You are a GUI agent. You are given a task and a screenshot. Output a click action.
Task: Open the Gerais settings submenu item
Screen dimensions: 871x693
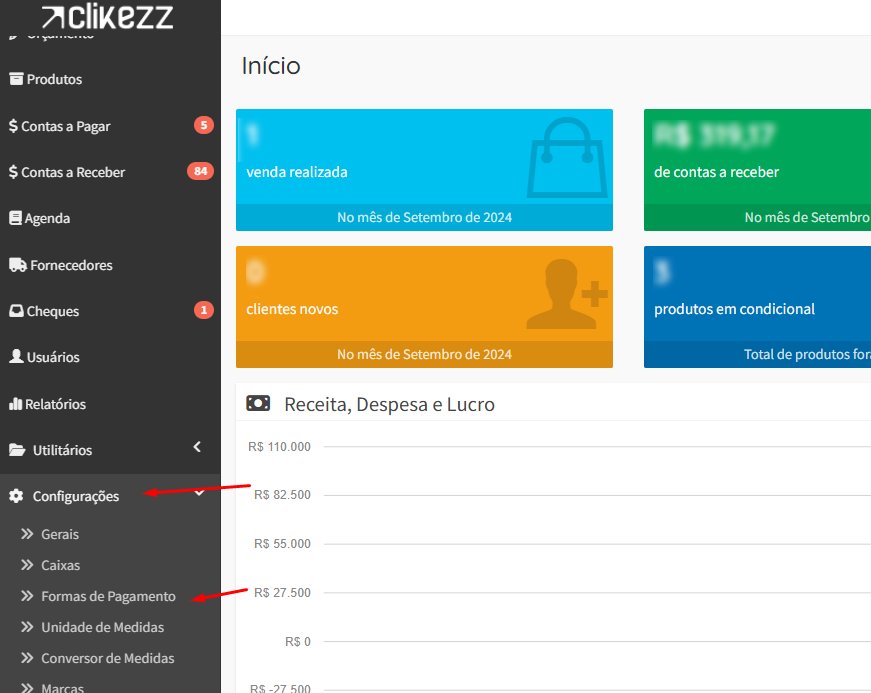pos(60,535)
